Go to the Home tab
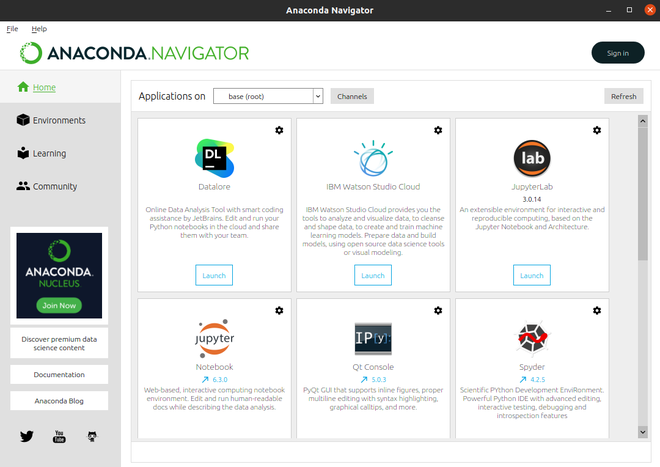Screen dimensions: 660x467 tap(60, 87)
